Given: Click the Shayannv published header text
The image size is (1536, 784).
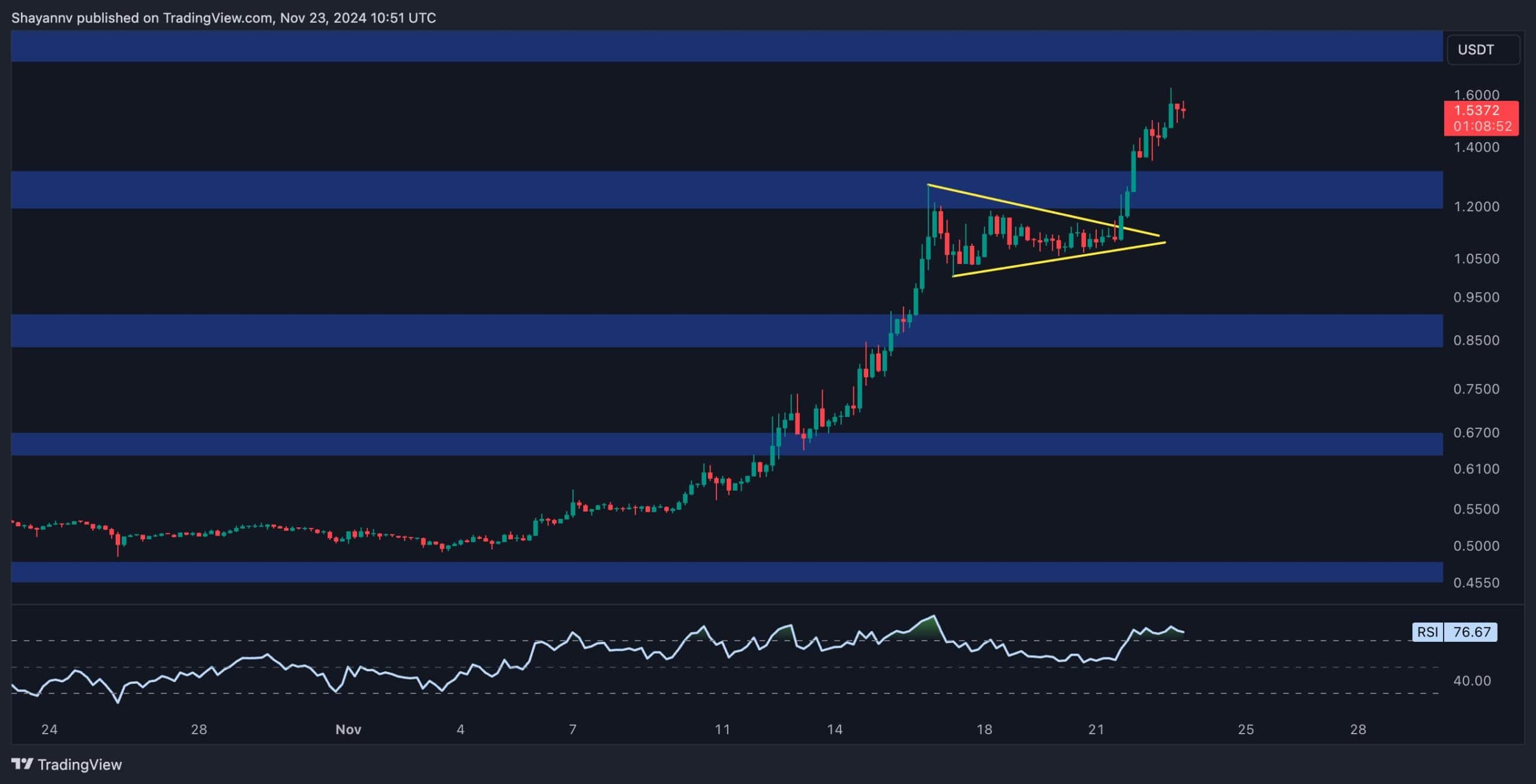Looking at the screenshot, I should point(223,18).
